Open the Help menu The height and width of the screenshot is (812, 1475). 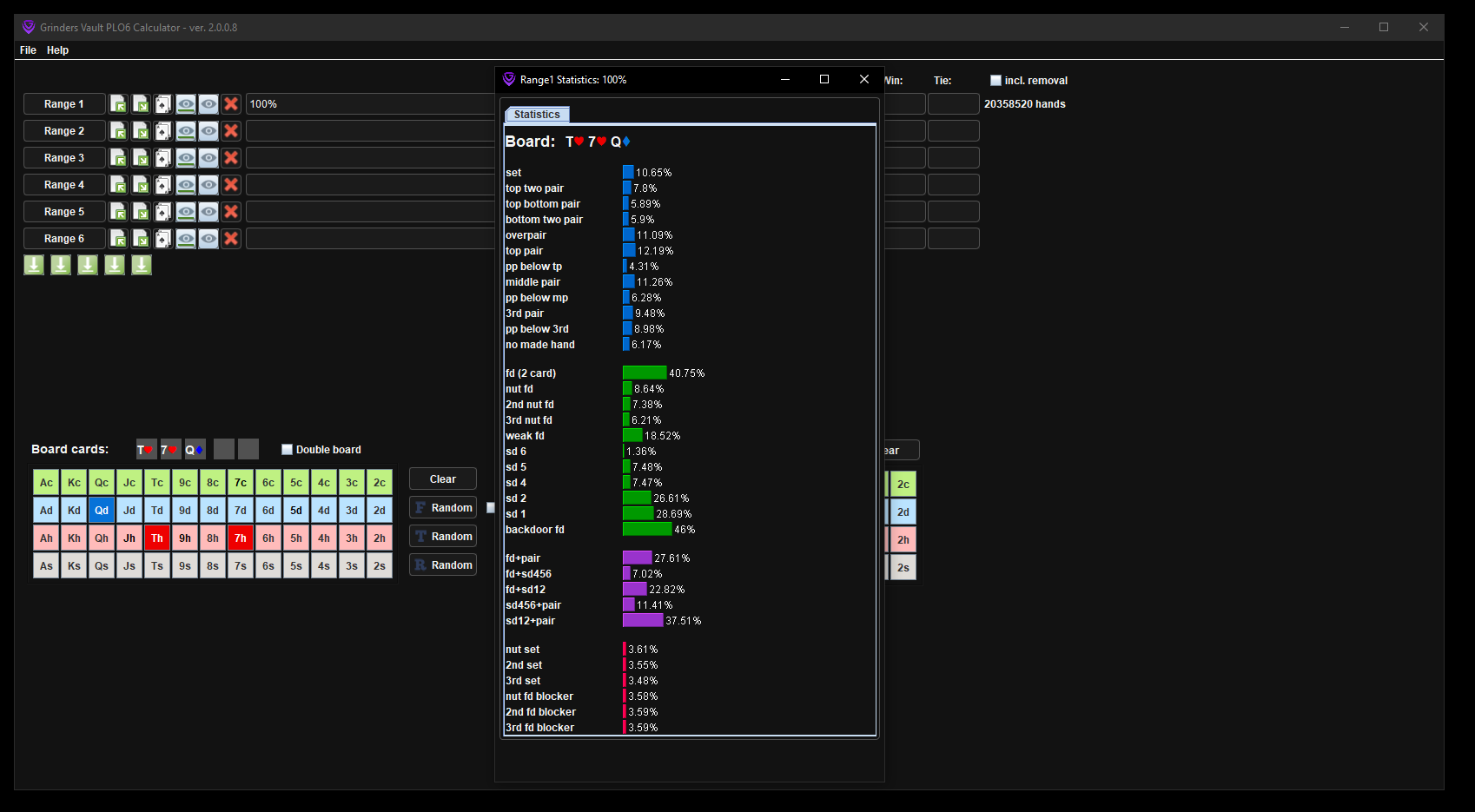coord(57,50)
